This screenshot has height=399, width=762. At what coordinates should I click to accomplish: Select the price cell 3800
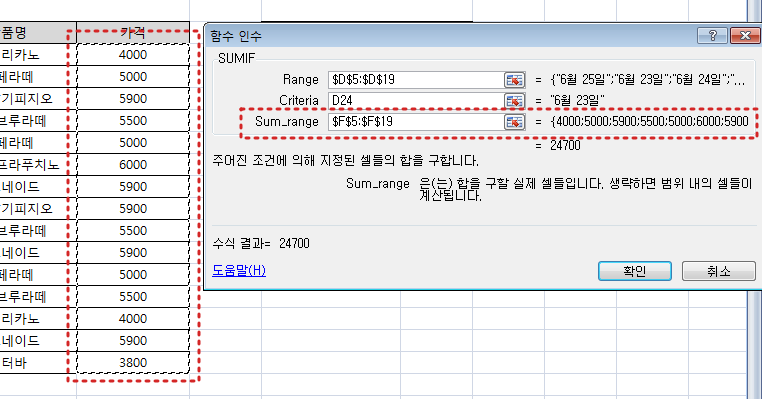tap(133, 363)
